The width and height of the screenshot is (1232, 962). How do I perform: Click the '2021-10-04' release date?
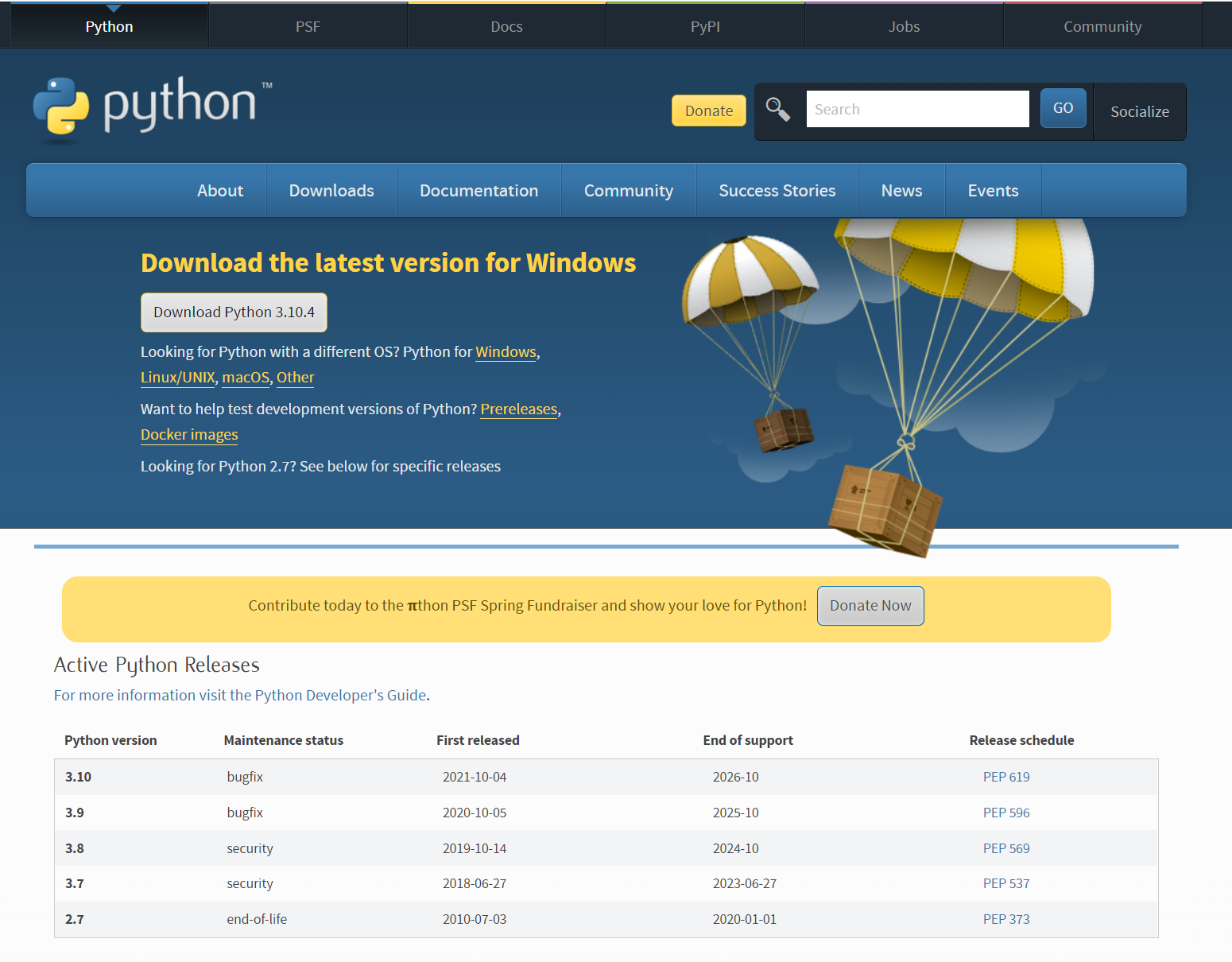(475, 777)
